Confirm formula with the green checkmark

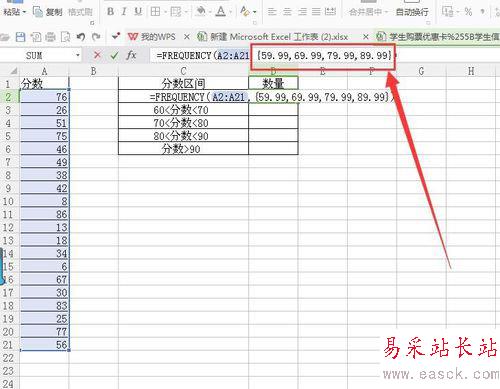click(x=114, y=55)
